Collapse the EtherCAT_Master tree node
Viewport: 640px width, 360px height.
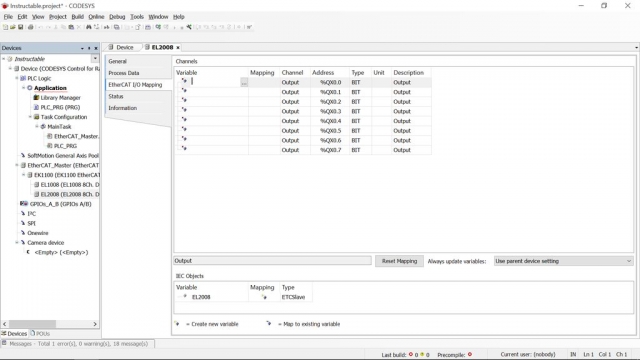click(x=17, y=165)
